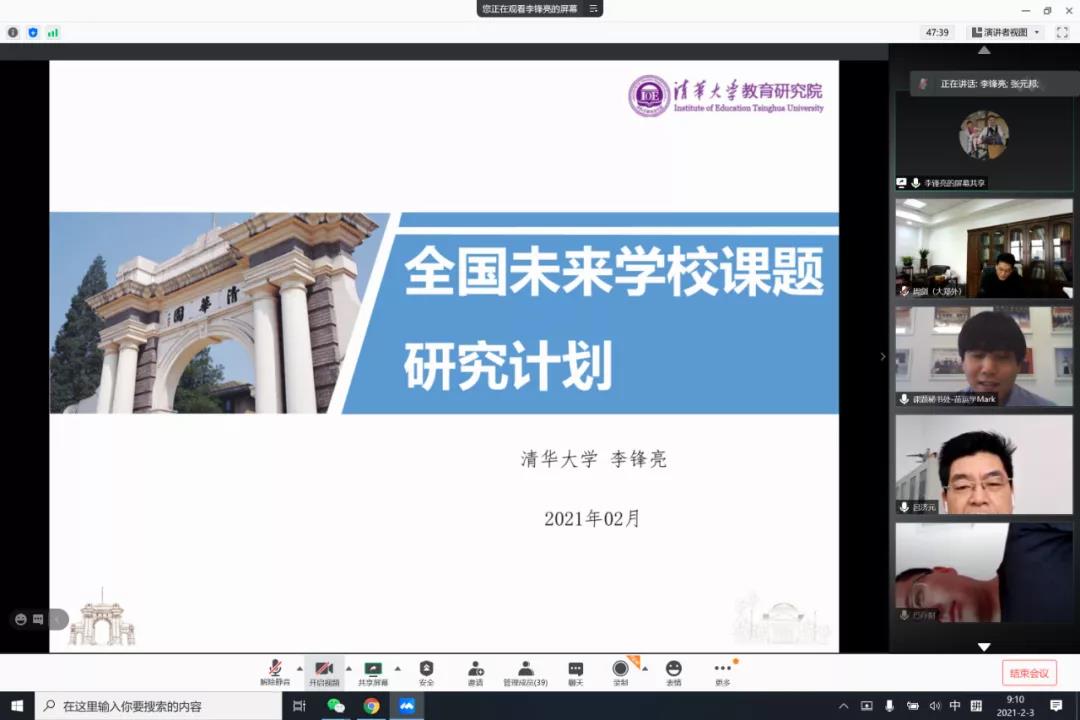1080x720 pixels.
Task: Check the green network signal icon
Action: coord(53,32)
